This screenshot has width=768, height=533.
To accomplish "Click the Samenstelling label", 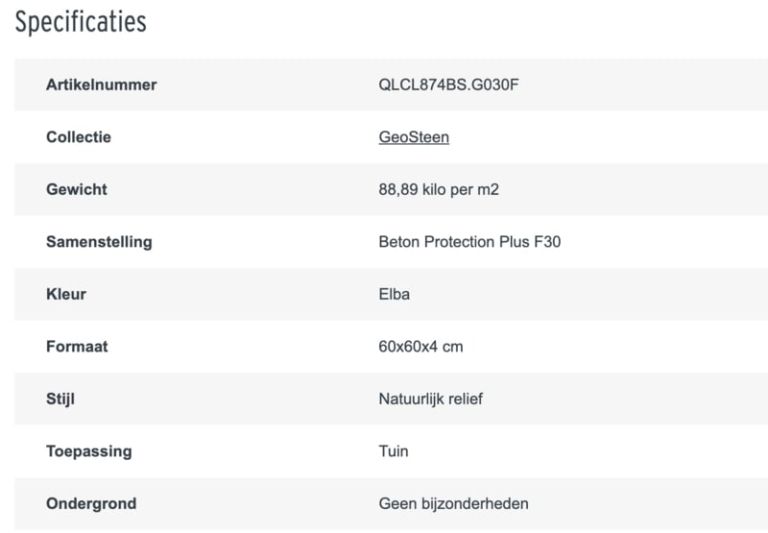I will click(x=99, y=242).
